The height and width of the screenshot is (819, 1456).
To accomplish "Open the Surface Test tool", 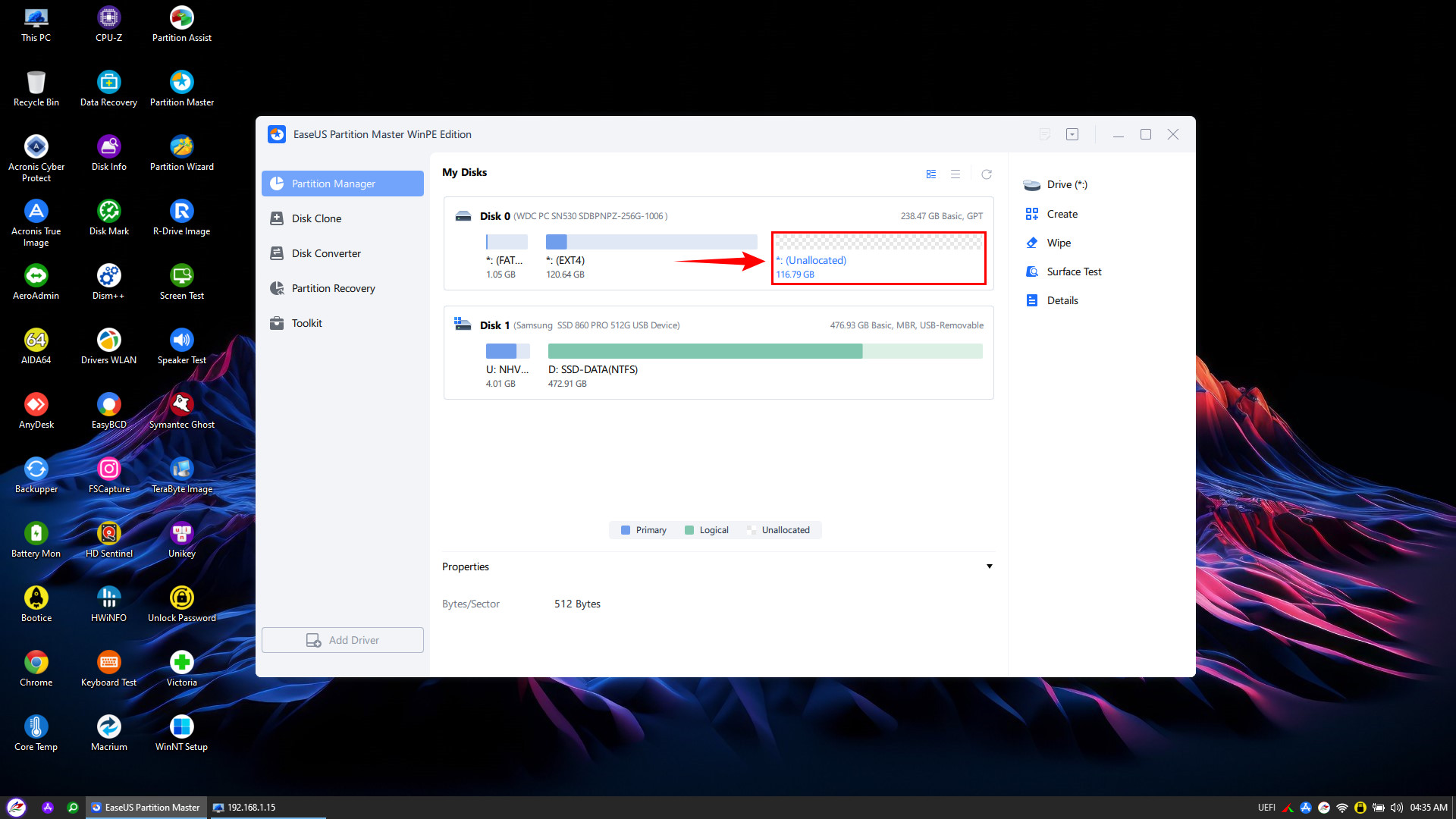I will pos(1073,271).
